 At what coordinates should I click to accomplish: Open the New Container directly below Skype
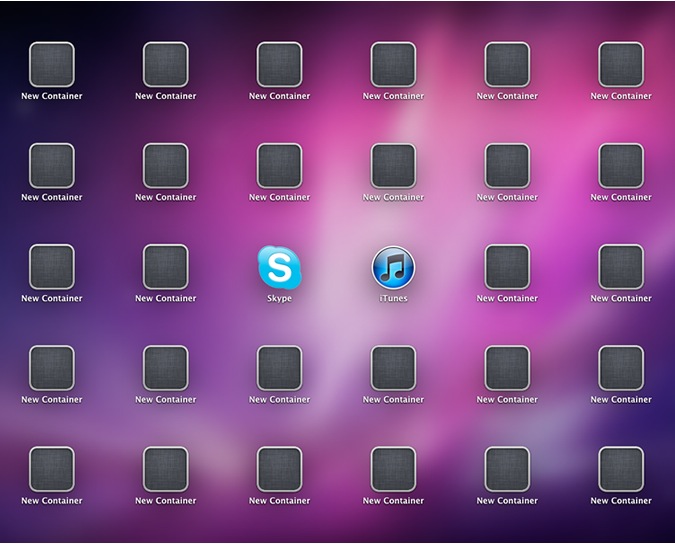click(279, 368)
